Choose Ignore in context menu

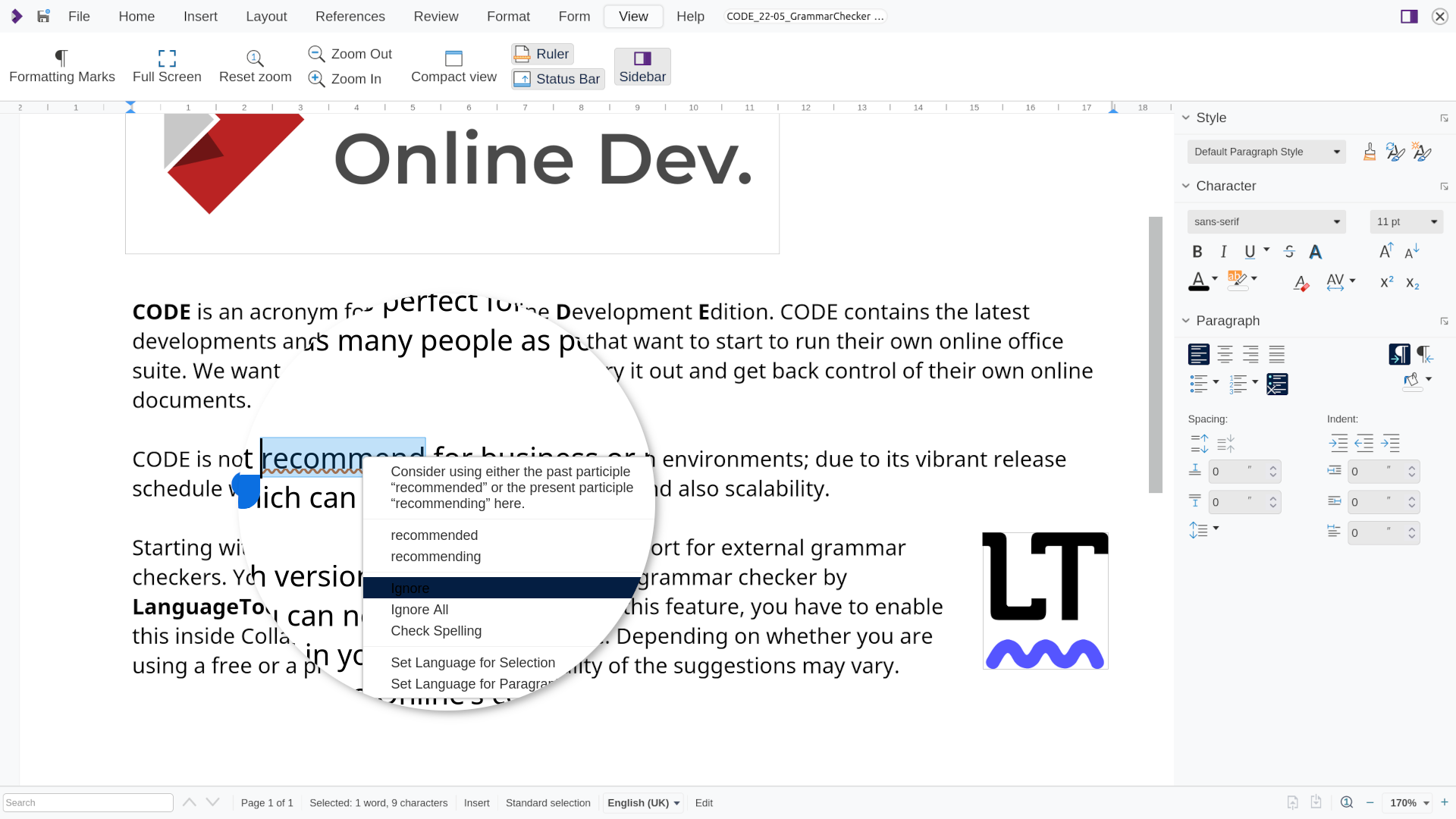point(502,588)
